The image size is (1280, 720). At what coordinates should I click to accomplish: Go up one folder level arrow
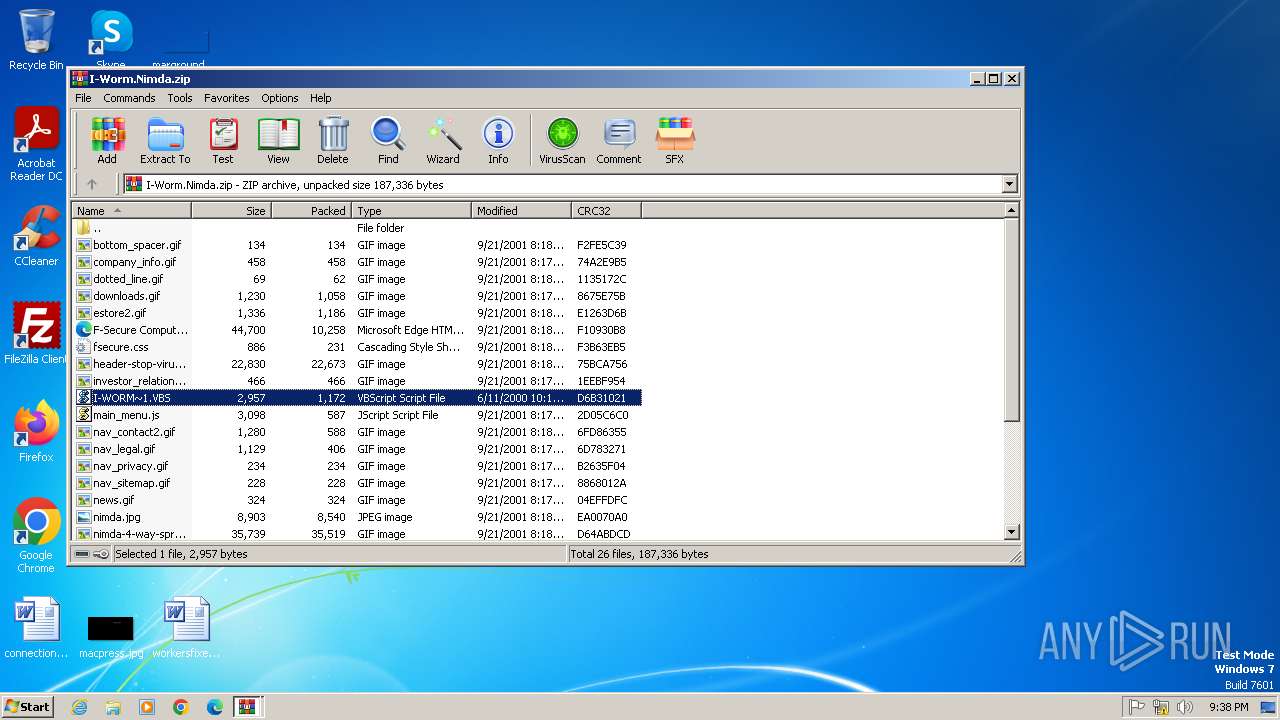tap(92, 184)
